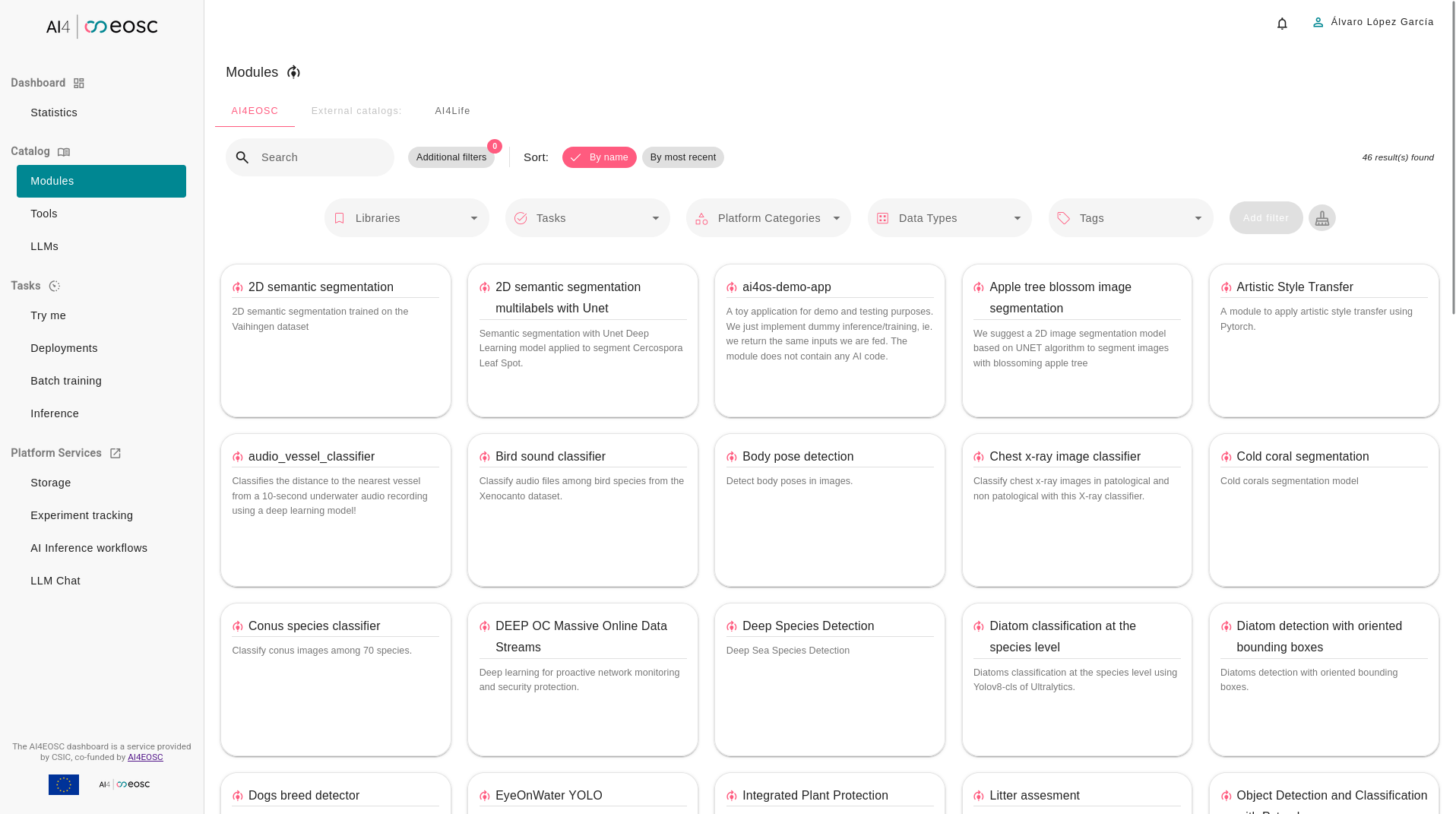Image resolution: width=1456 pixels, height=814 pixels.
Task: Click the user profile icon
Action: 1318,23
